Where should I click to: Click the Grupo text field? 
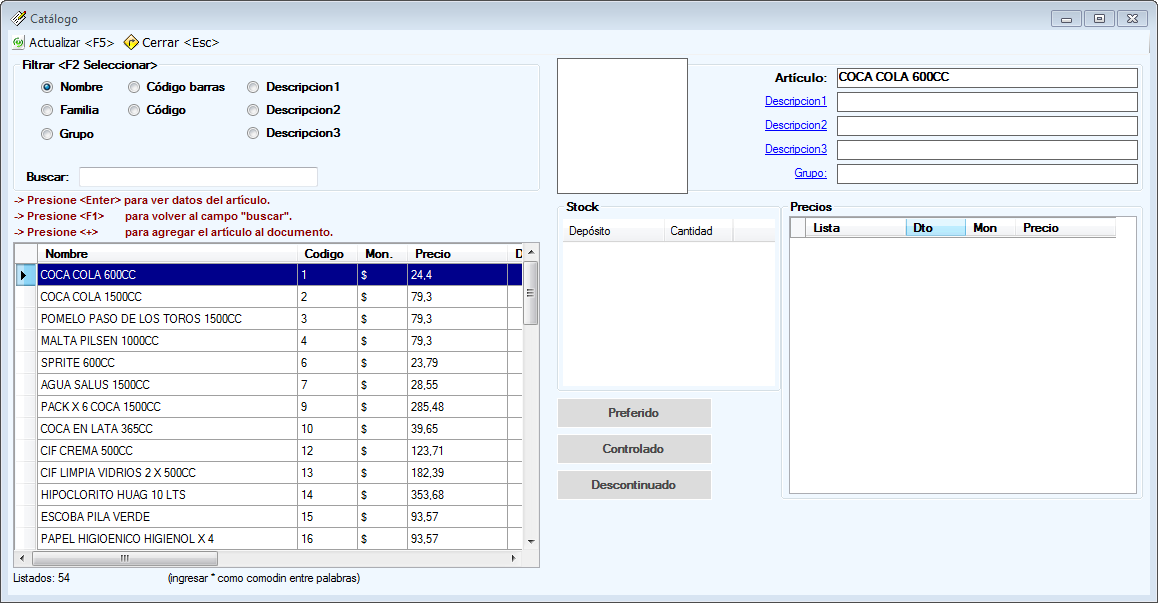(x=987, y=174)
